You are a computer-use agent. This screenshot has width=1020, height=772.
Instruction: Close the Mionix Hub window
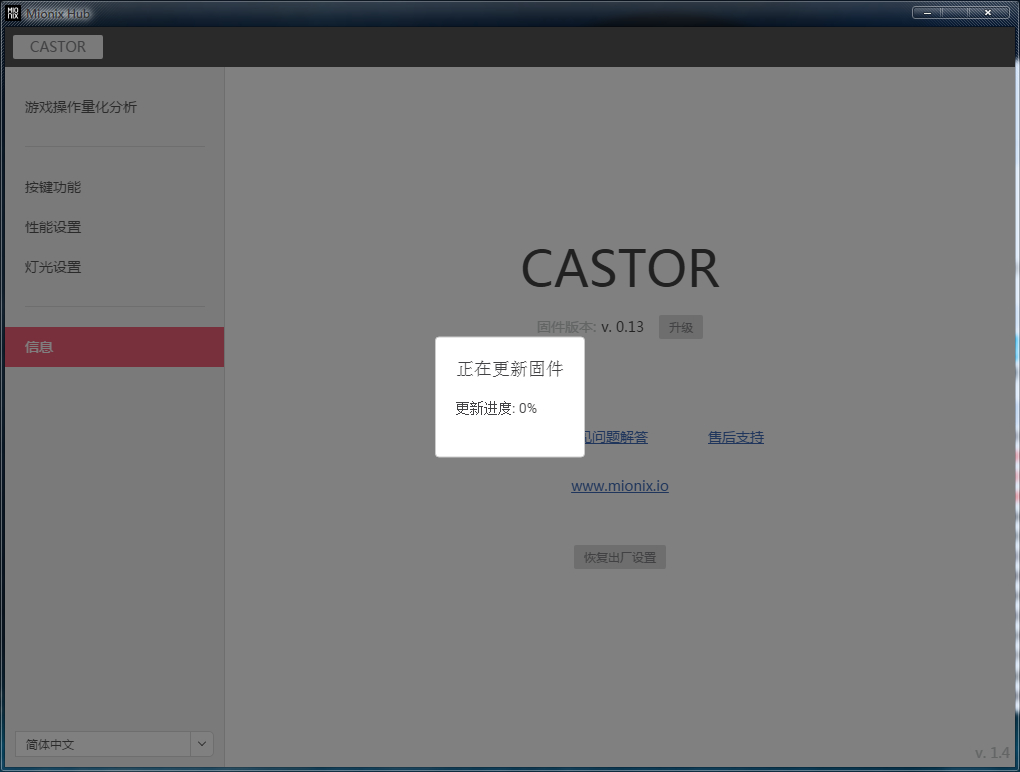tap(987, 12)
